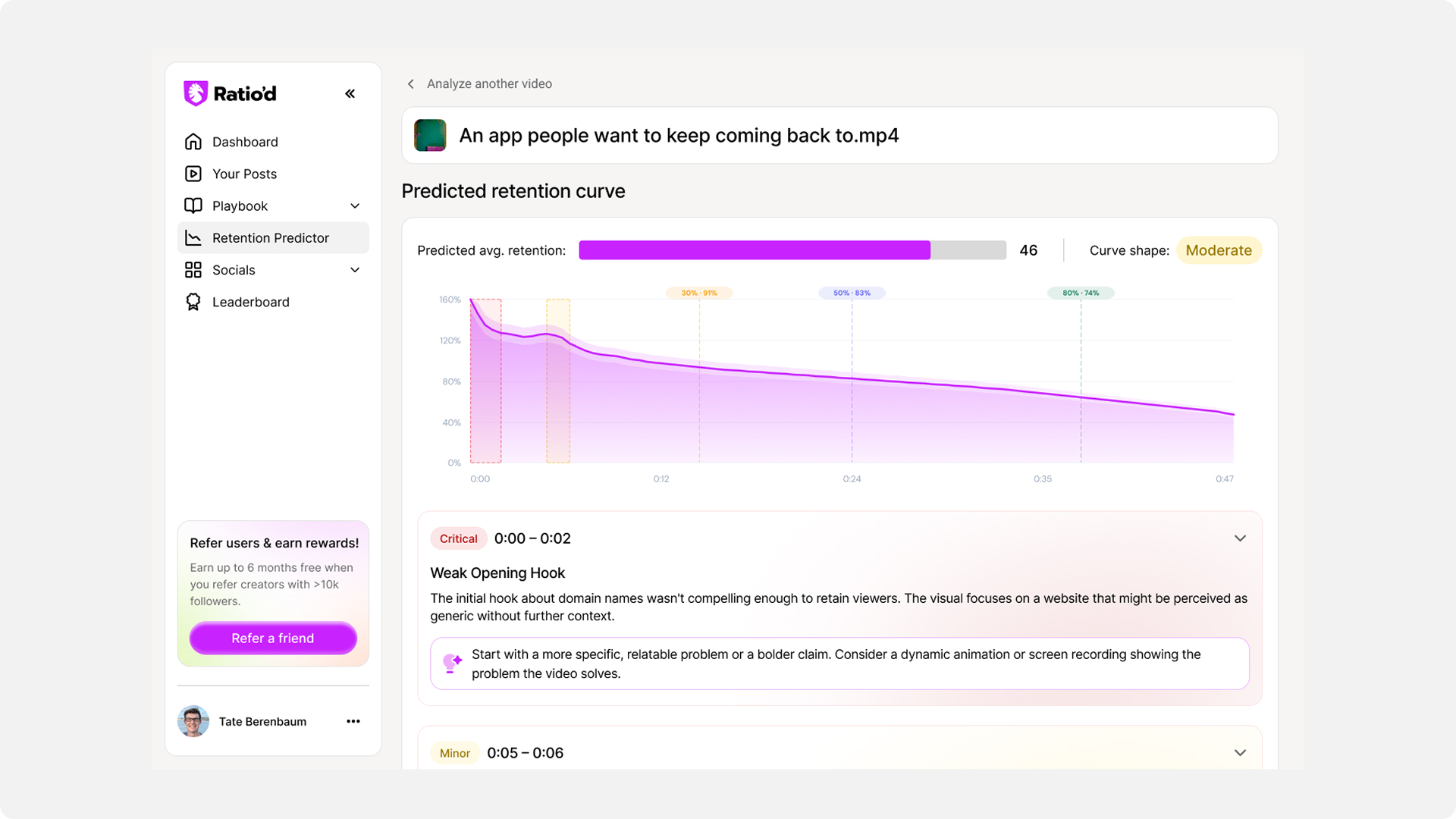This screenshot has width=1456, height=819.
Task: Click the Playbook book icon
Action: (x=193, y=206)
